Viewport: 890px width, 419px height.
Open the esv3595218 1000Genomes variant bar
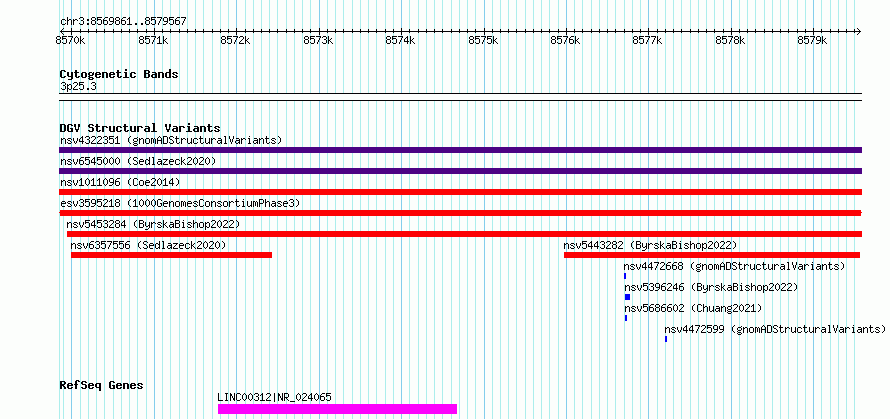pos(460,213)
